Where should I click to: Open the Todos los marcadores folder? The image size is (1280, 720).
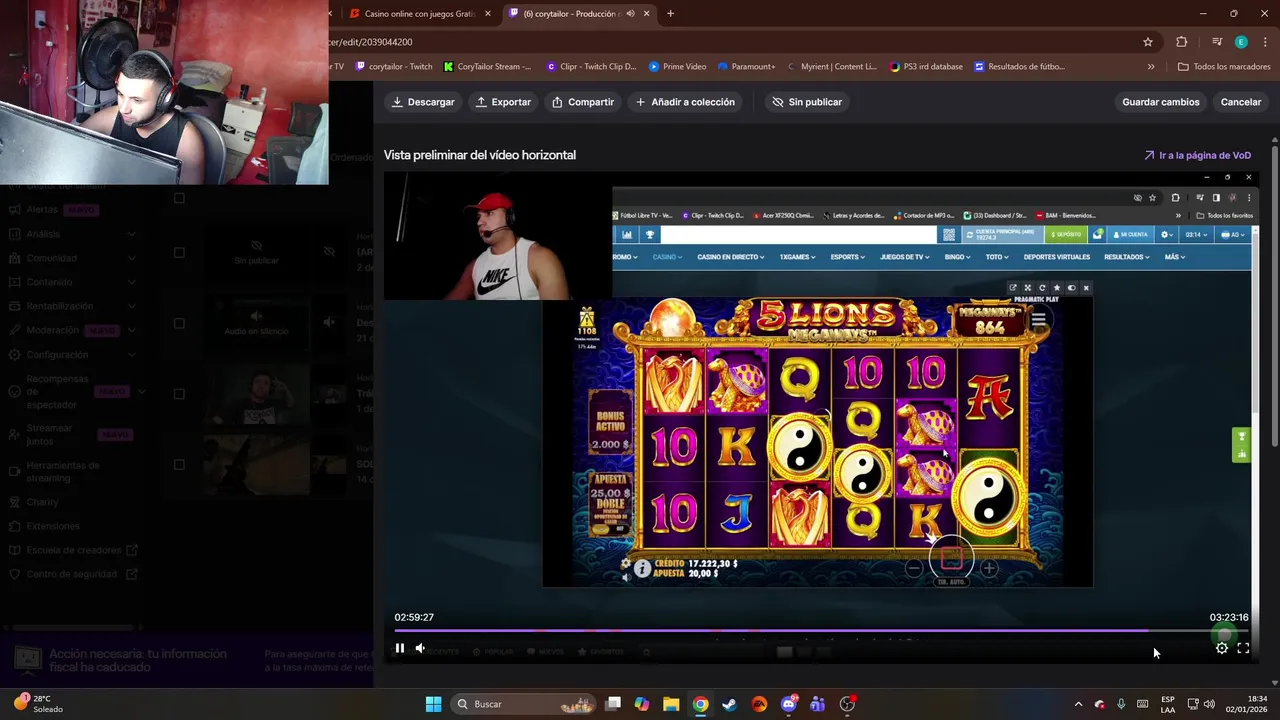point(1224,67)
